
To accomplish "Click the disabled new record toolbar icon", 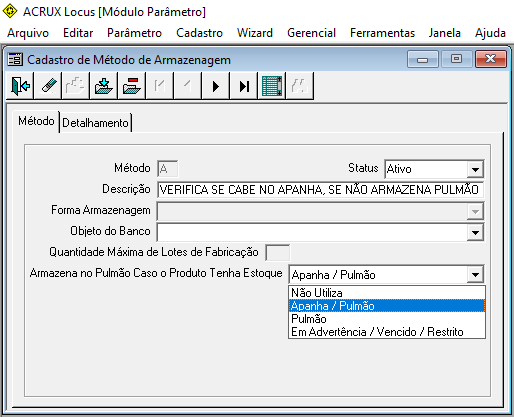I will [76, 86].
